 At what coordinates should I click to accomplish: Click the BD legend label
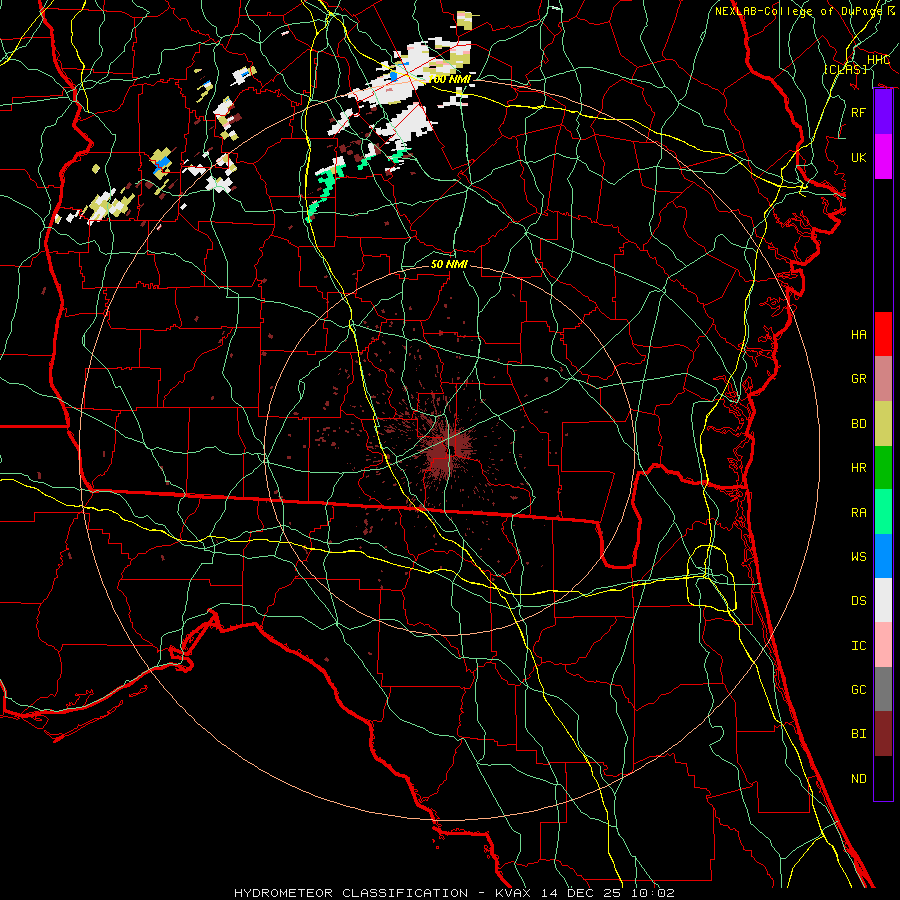pyautogui.click(x=859, y=424)
